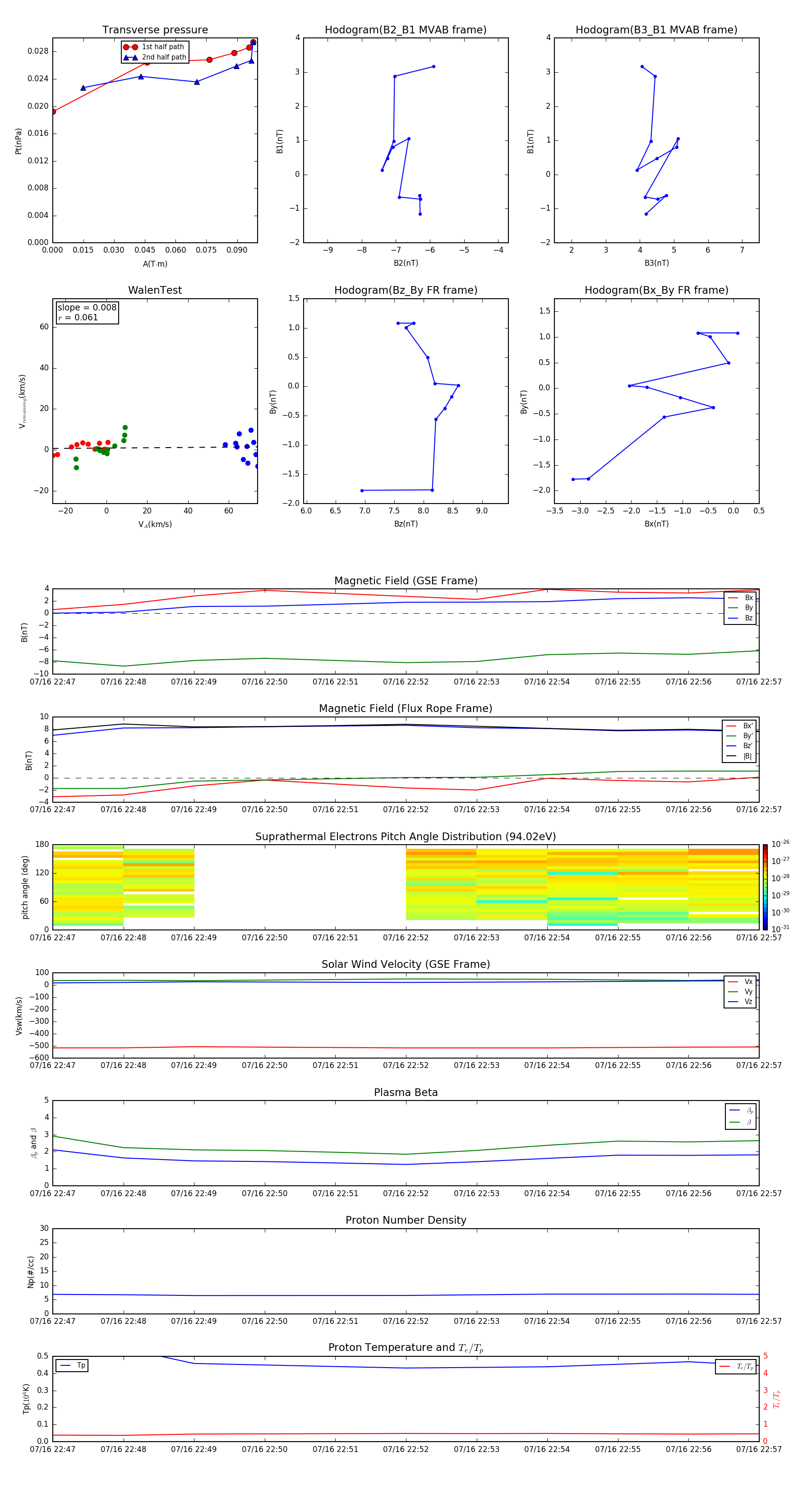The width and height of the screenshot is (812, 1489).
Task: Click the 'r = 0.061' annotation
Action: (x=78, y=317)
